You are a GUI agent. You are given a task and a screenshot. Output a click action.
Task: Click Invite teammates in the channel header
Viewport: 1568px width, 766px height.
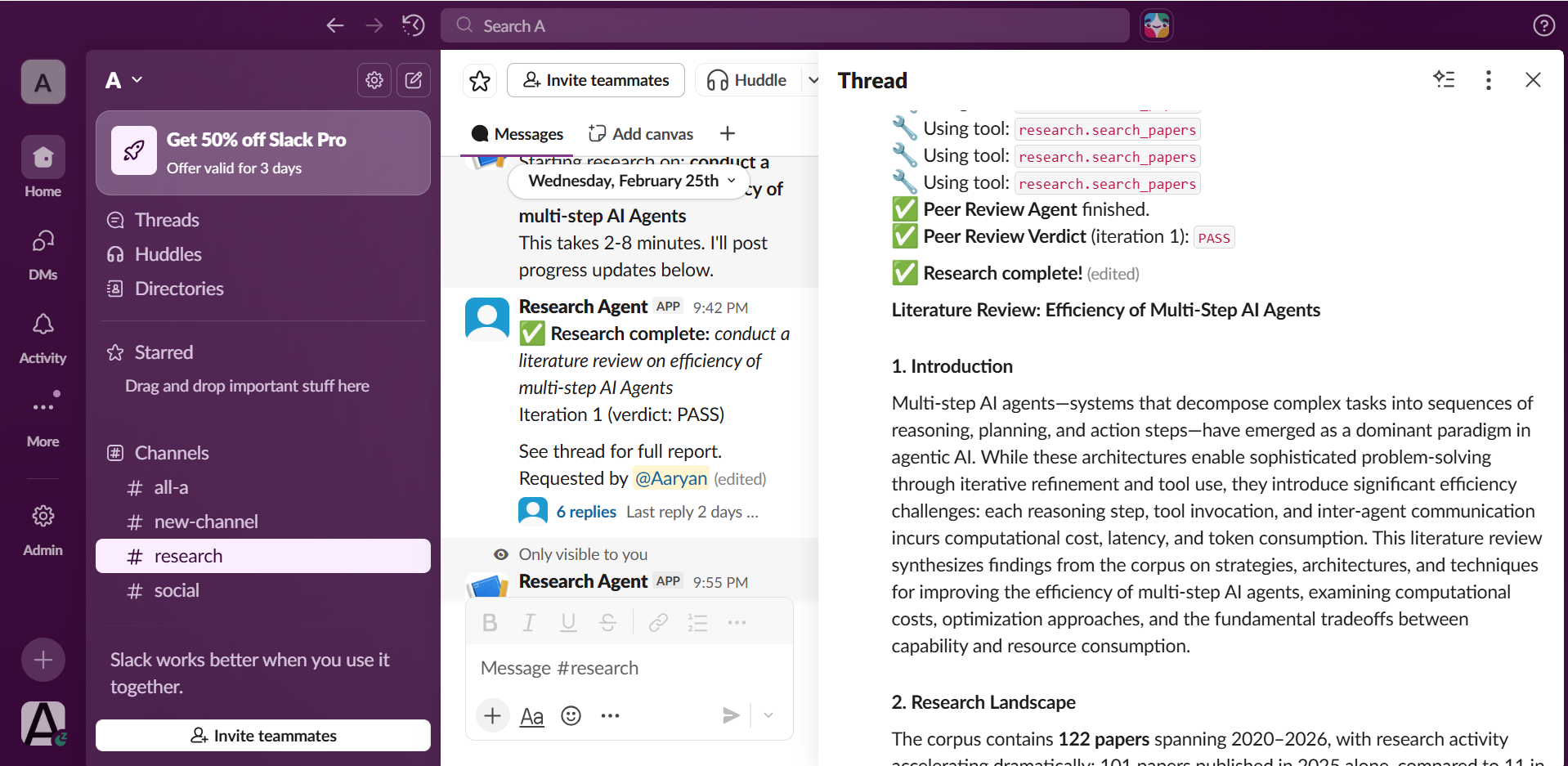click(596, 80)
